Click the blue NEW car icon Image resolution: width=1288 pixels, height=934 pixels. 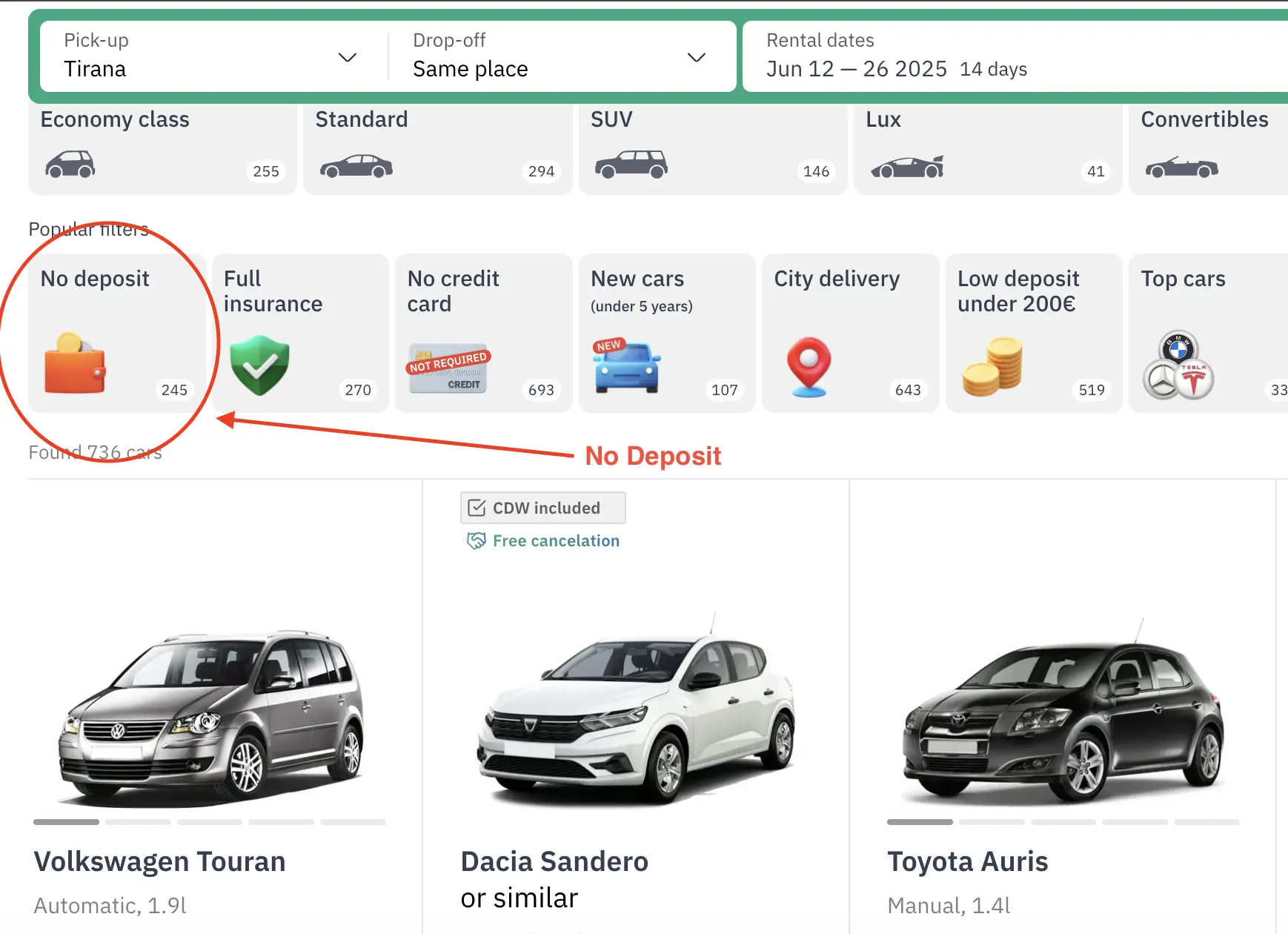626,366
